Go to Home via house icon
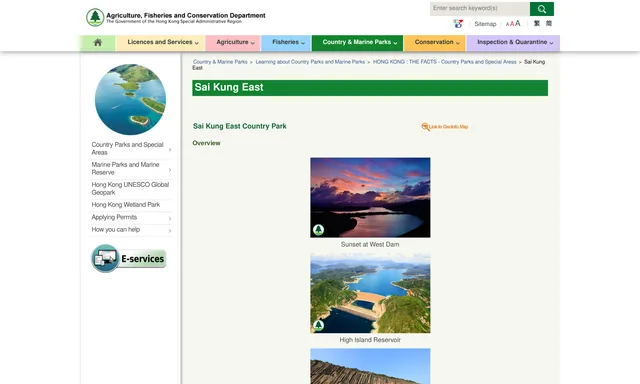640x384 pixels. (98, 42)
